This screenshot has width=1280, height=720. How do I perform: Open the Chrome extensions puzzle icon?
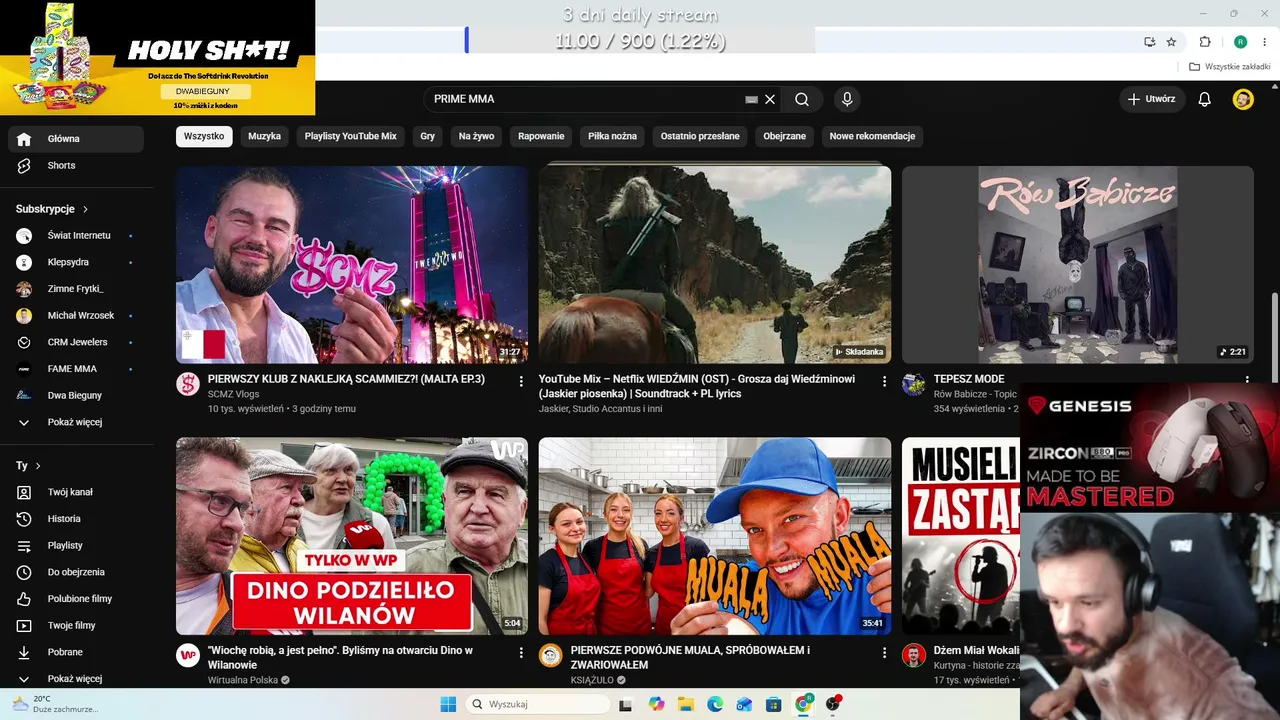[x=1205, y=42]
